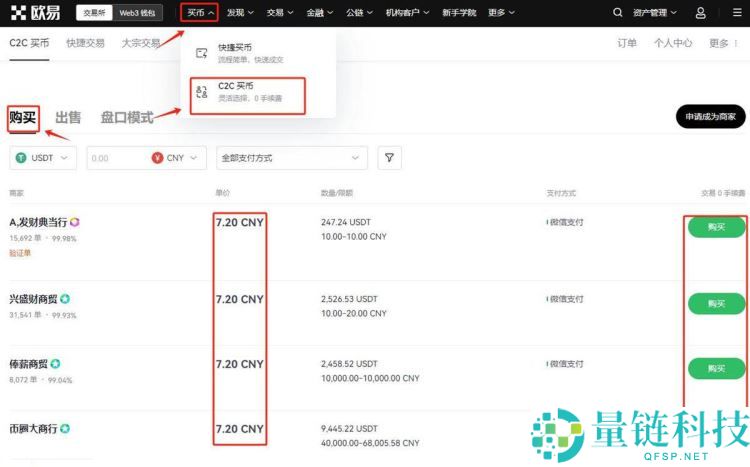This screenshot has width=750, height=467.
Task: Click 购买 button for A,发财典当行
Action: tap(717, 227)
